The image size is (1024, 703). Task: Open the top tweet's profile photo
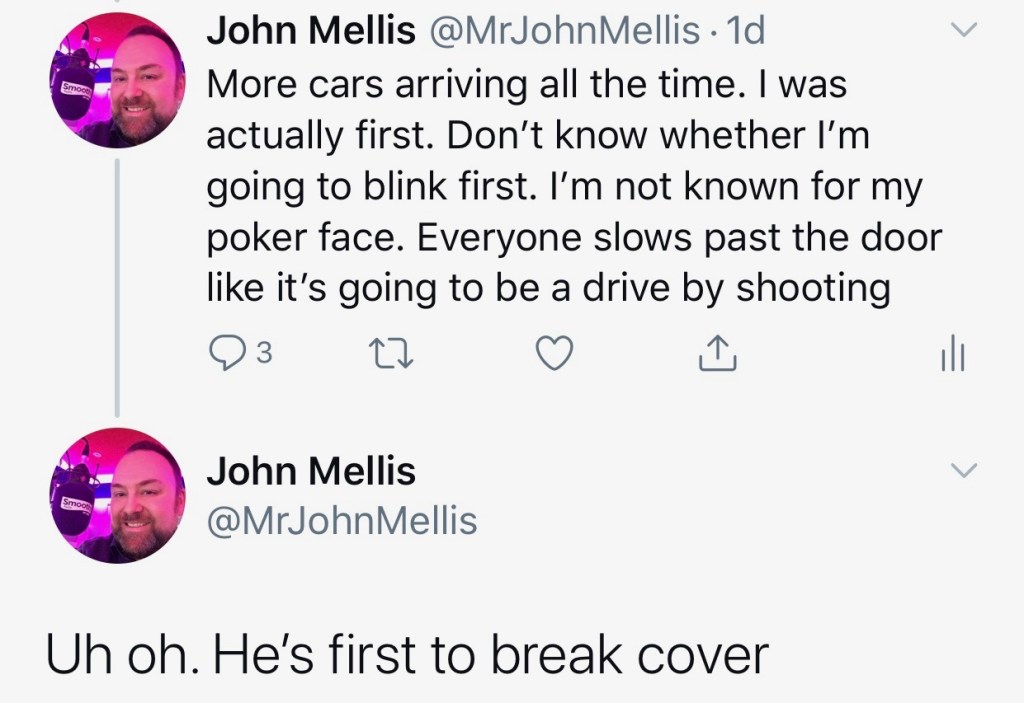pyautogui.click(x=119, y=81)
